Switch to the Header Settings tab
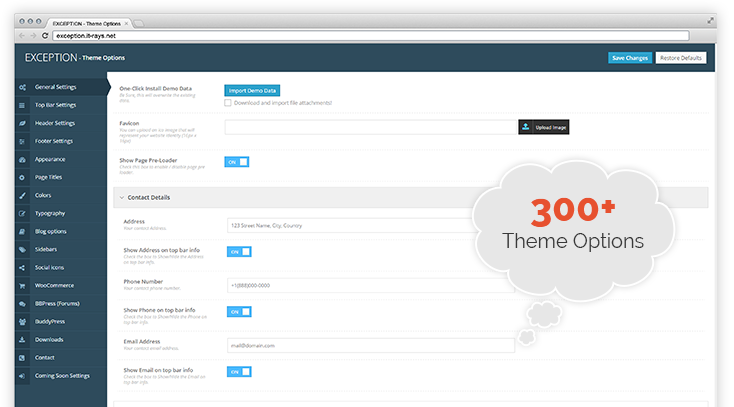The width and height of the screenshot is (734, 407). coord(56,123)
